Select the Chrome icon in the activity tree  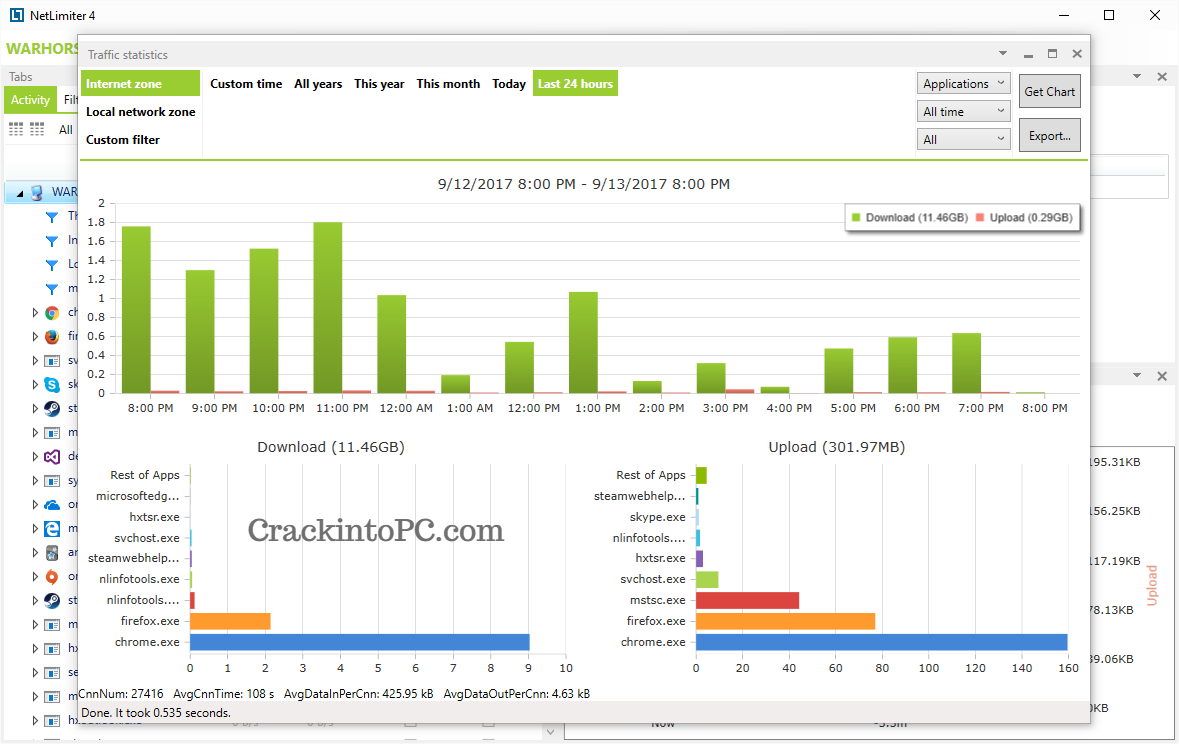click(52, 313)
